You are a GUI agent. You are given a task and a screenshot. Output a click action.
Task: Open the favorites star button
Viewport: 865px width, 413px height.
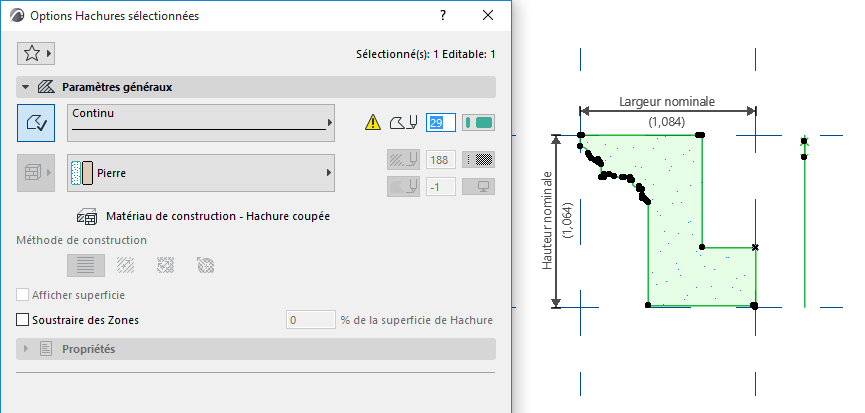(x=35, y=53)
